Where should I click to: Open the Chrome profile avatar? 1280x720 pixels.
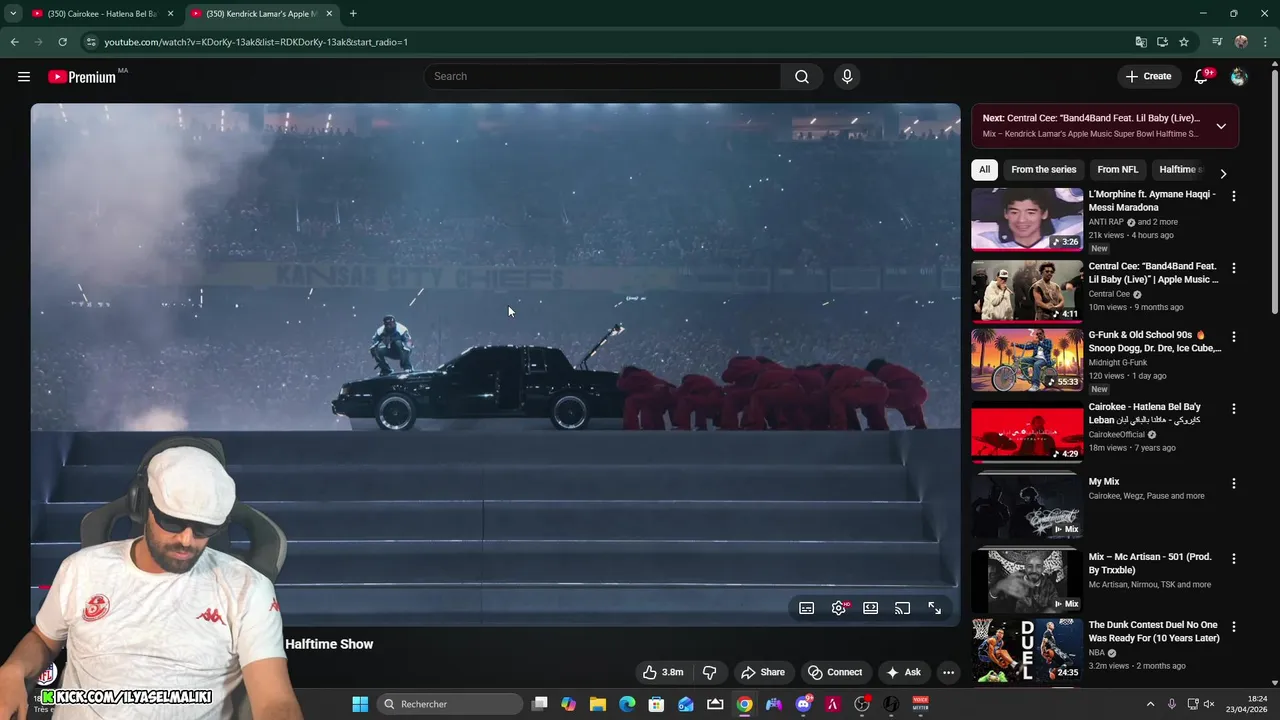click(1241, 42)
